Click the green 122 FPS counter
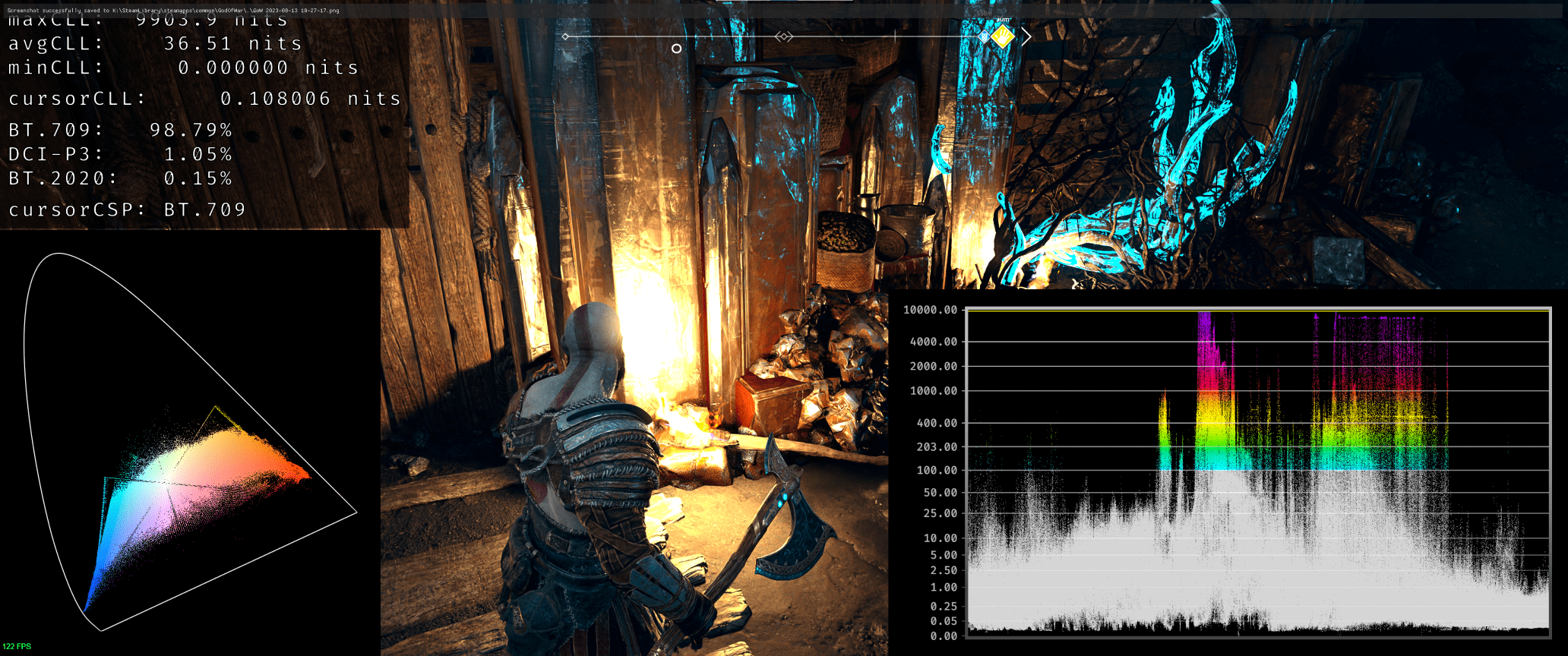Image resolution: width=1568 pixels, height=656 pixels. click(x=17, y=647)
